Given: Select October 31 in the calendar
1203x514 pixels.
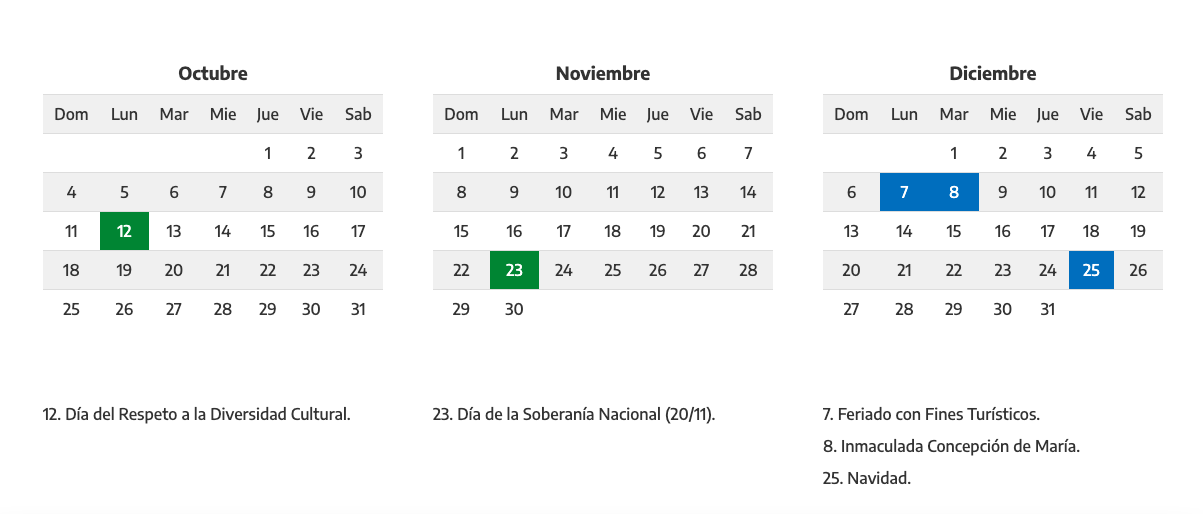Looking at the screenshot, I should 358,309.
